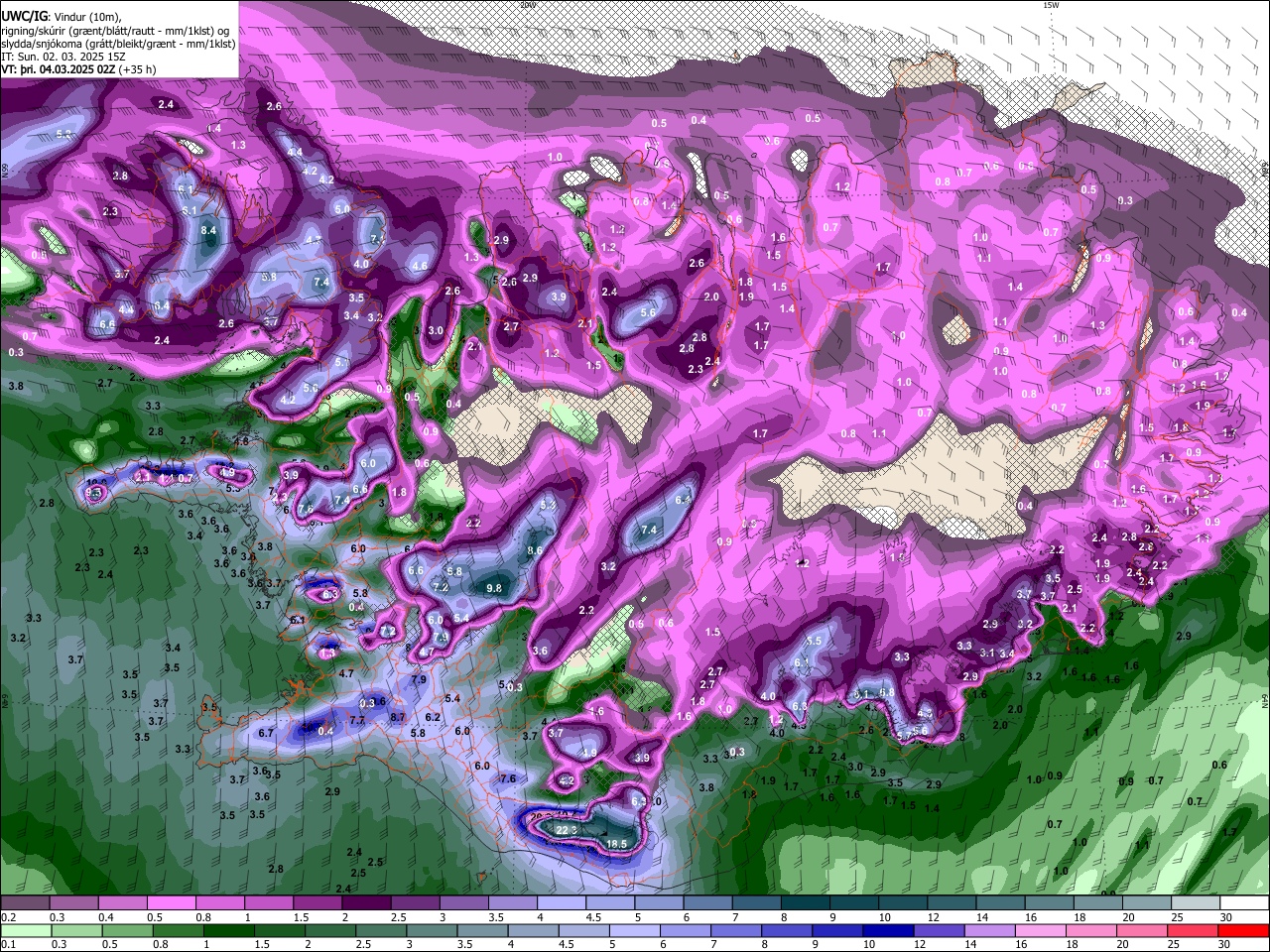The width and height of the screenshot is (1270, 952).
Task: Click the 'VT: þri. 04.03.2025 02Z (+35 h)' line
Action: tap(78, 69)
